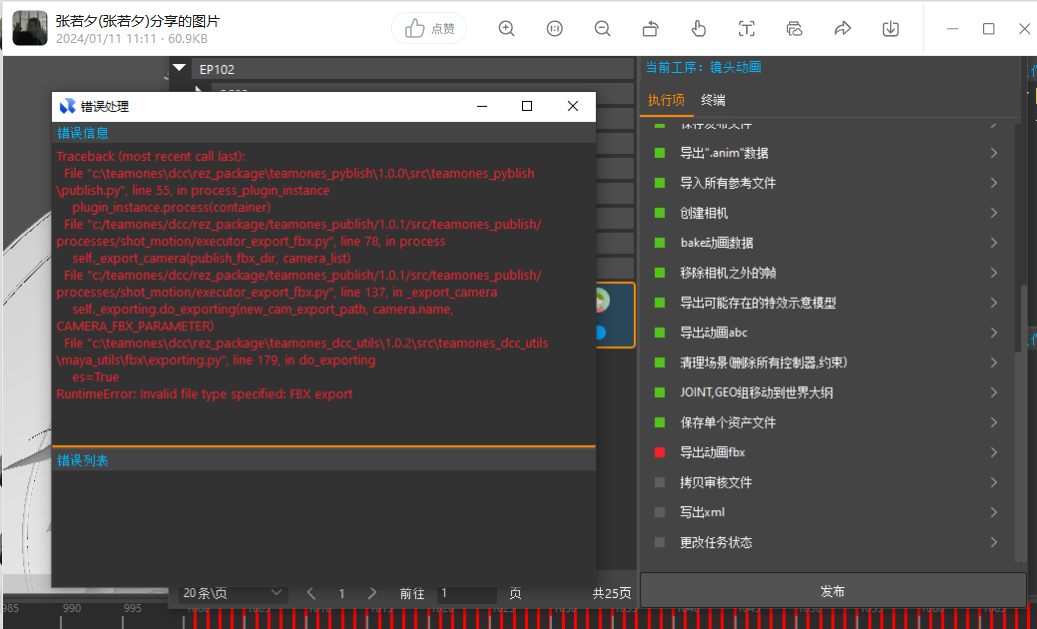1037x629 pixels.
Task: Click the 前往 page number input field
Action: [x=466, y=594]
